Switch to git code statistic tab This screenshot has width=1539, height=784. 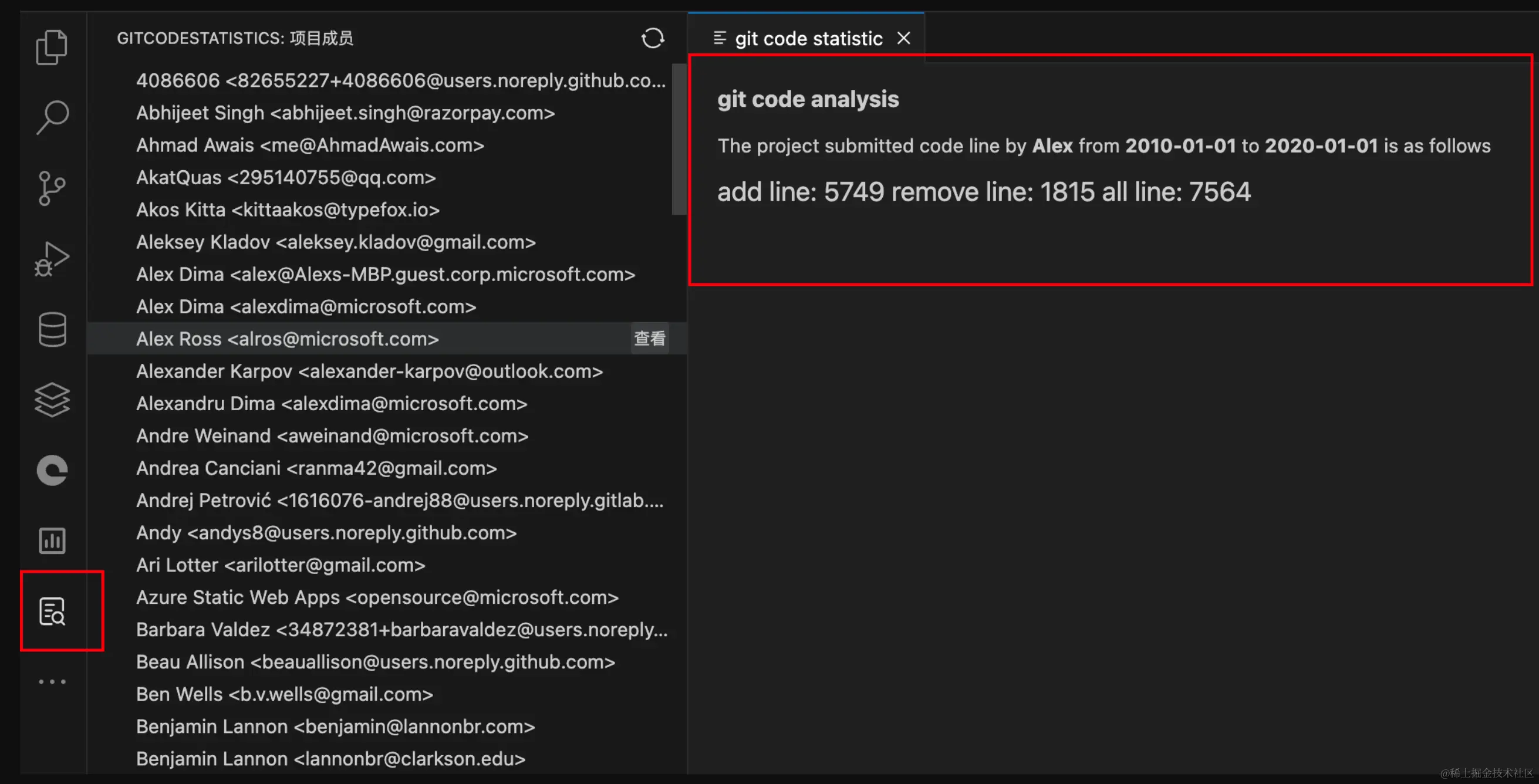tap(808, 39)
